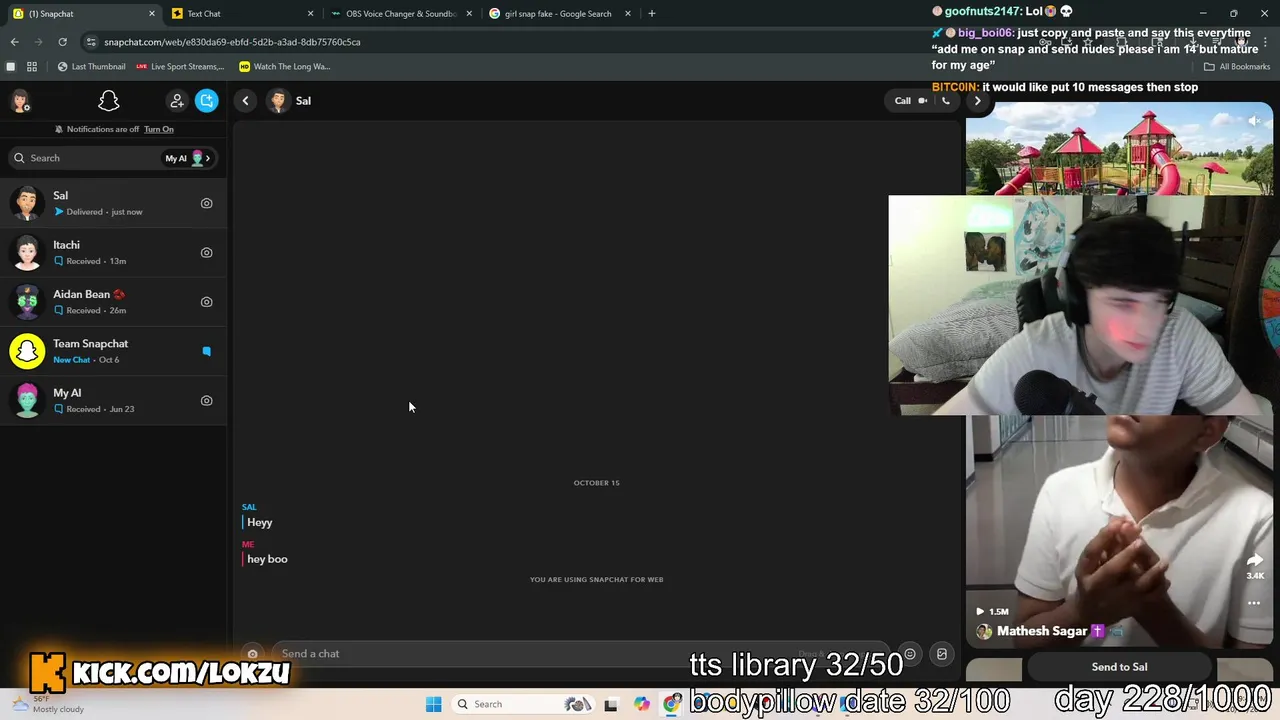Open Watch The Long Wa... bookmark
1280x720 pixels.
click(x=285, y=67)
